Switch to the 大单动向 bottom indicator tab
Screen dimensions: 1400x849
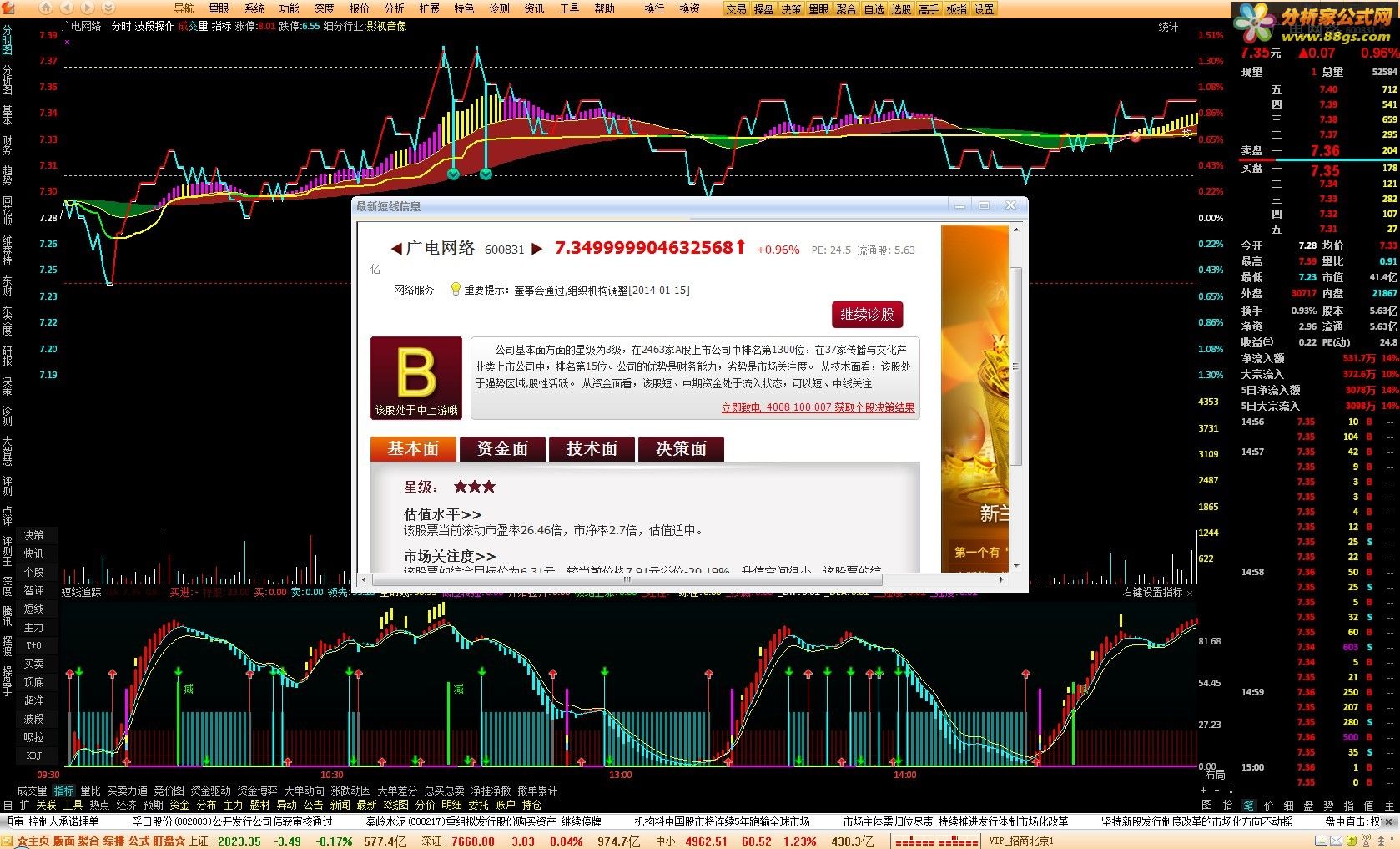click(x=305, y=791)
